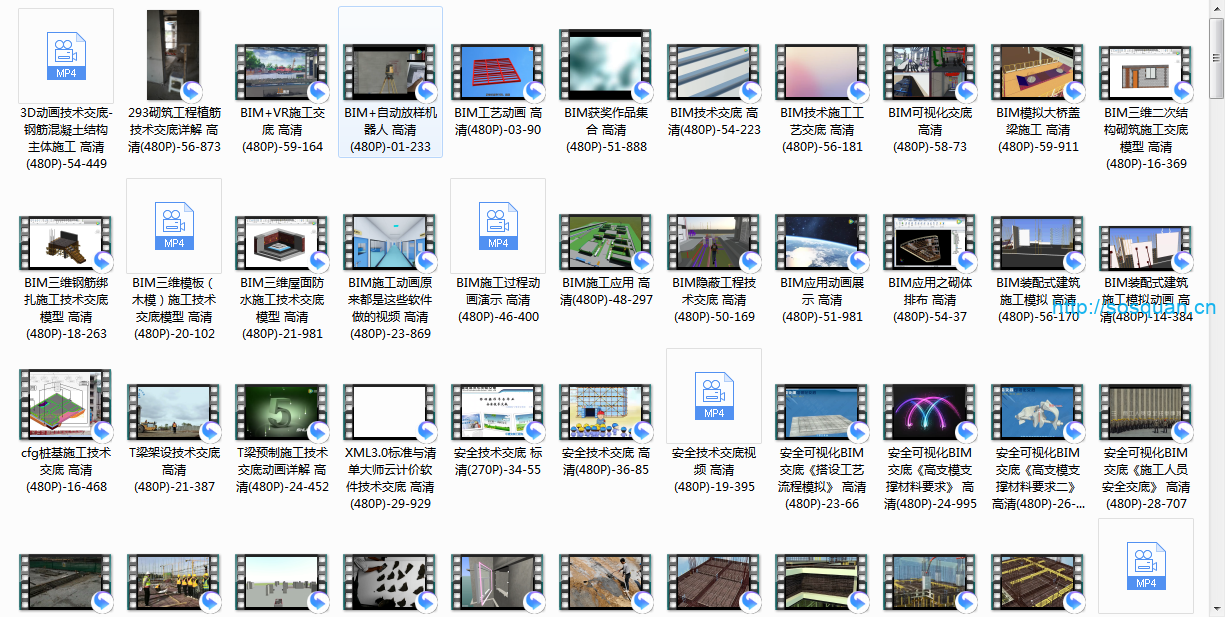
Task: Click the scroll up arrow of the scrollbar
Action: 1216,8
